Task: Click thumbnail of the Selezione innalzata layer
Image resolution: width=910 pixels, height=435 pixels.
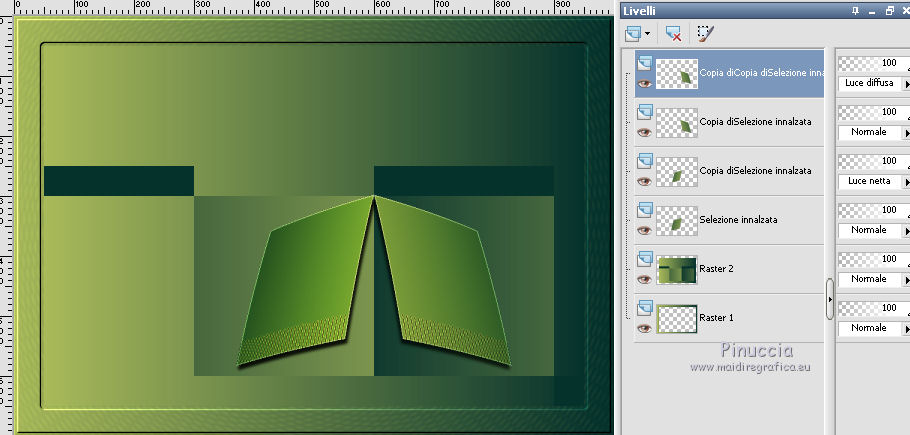Action: pos(677,220)
